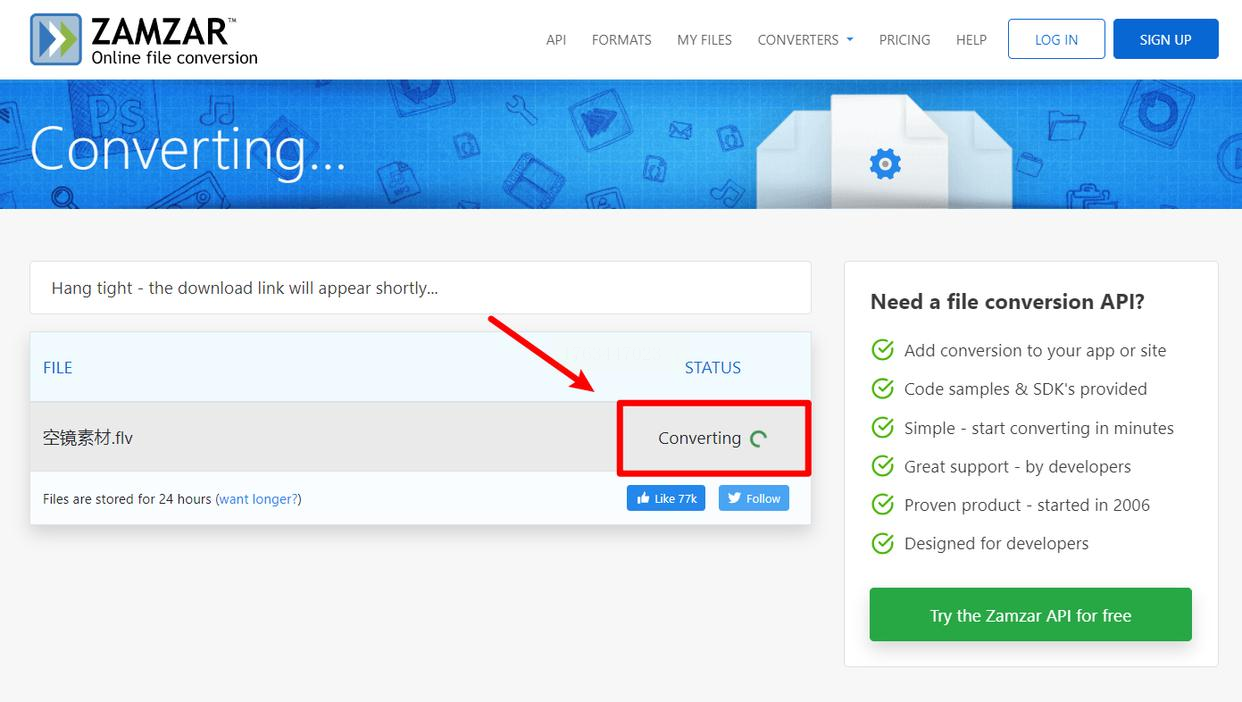Click 'Designed for developers' text
1242x702 pixels.
pos(996,544)
